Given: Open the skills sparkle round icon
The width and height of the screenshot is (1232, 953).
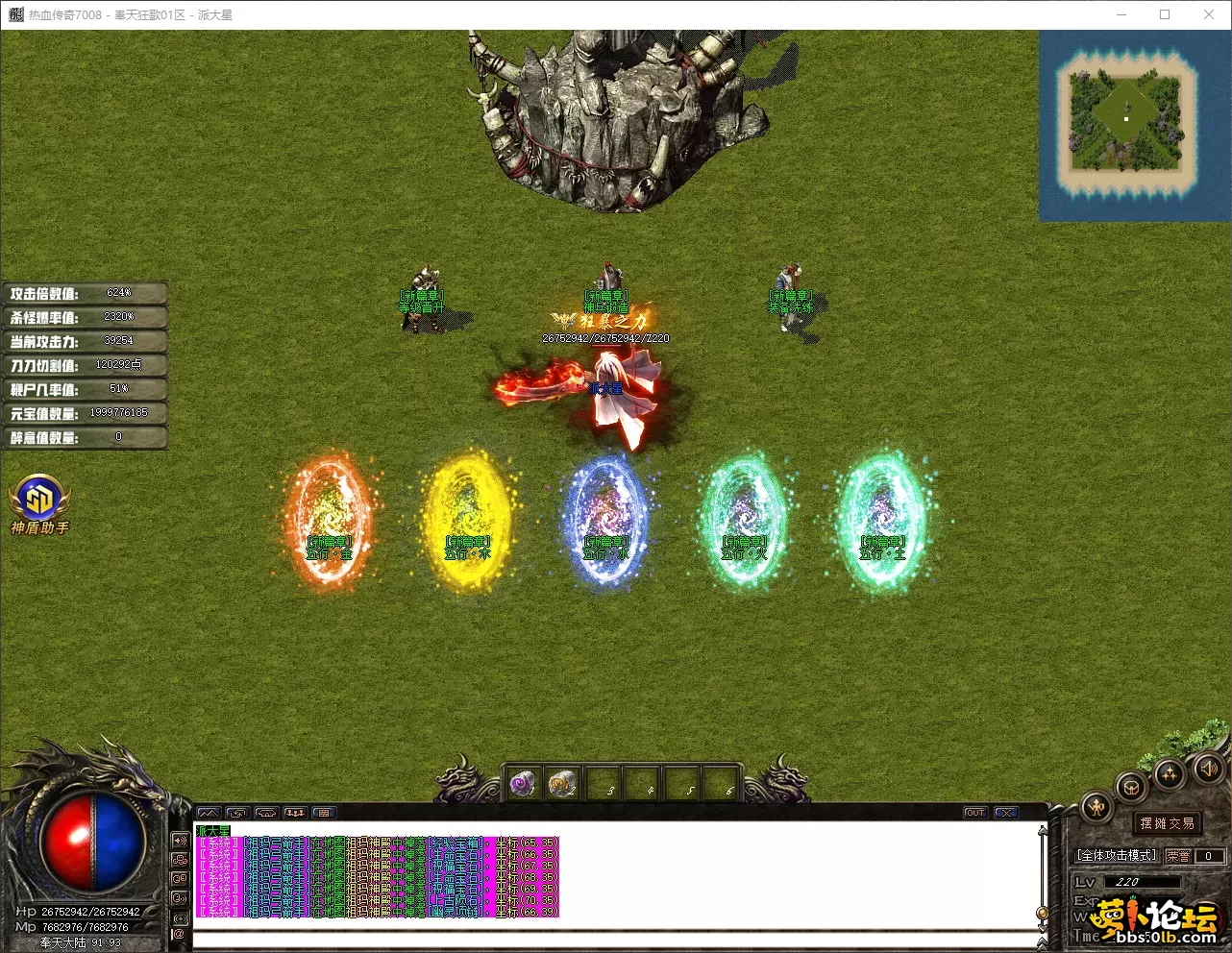Looking at the screenshot, I should 1170,773.
